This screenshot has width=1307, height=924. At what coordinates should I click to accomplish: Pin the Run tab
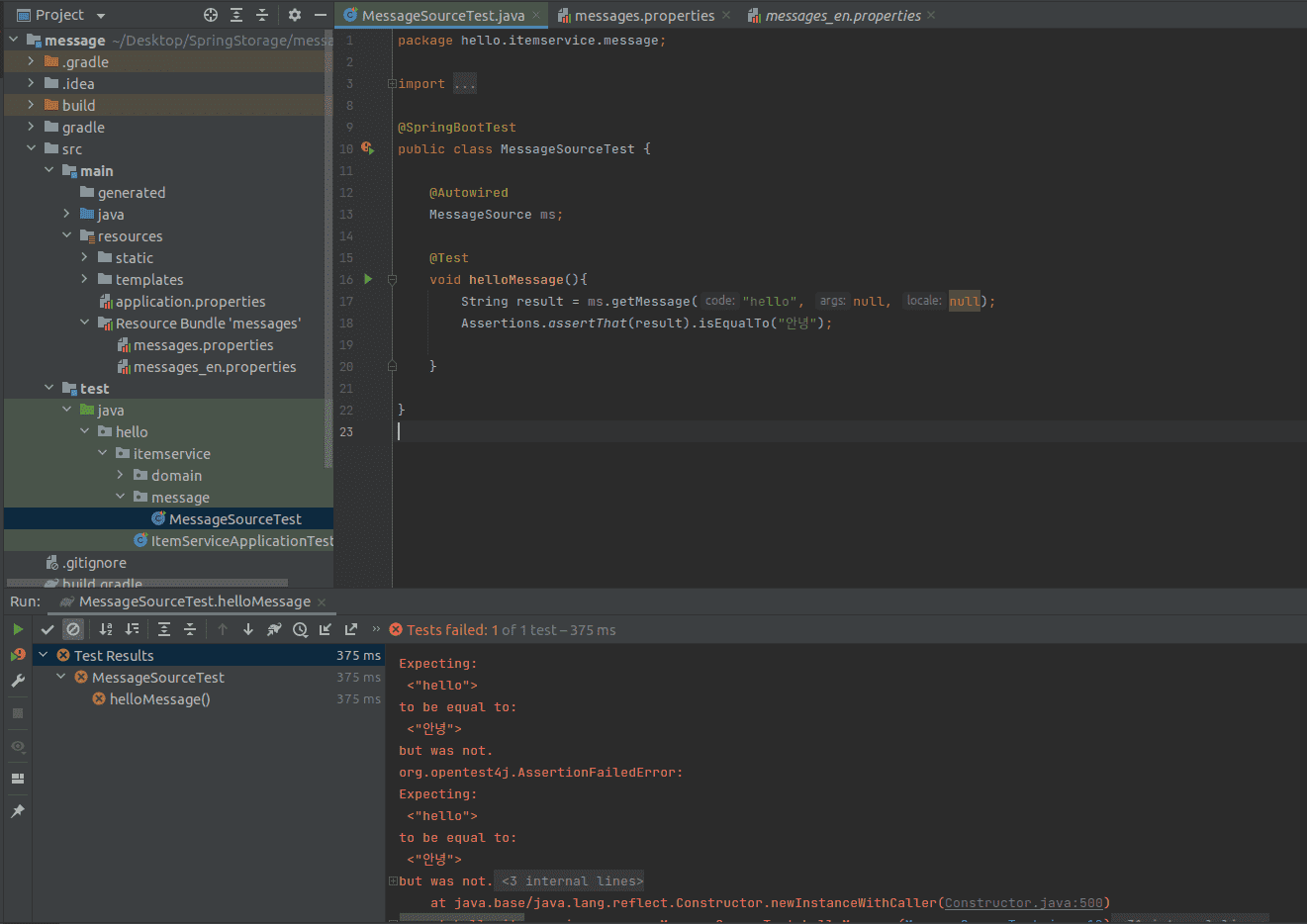point(18,811)
